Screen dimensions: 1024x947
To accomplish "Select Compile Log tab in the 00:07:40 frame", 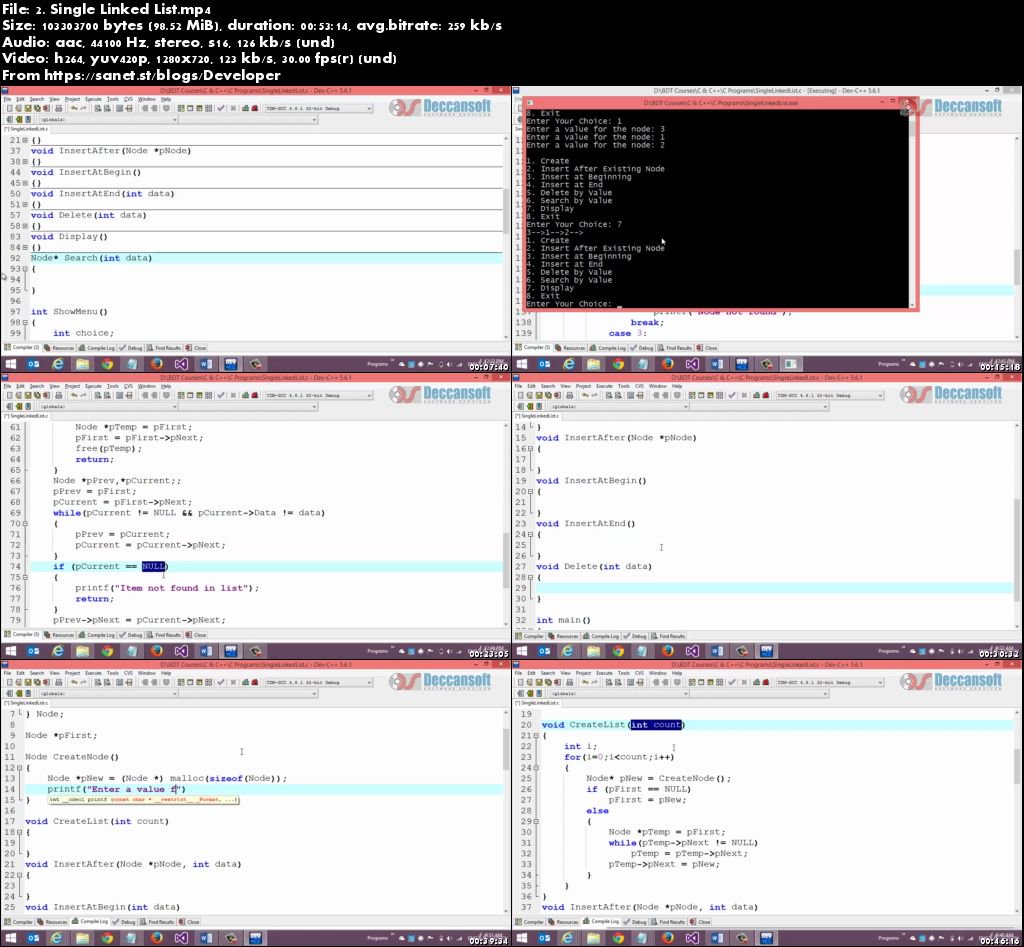I will tap(97, 348).
